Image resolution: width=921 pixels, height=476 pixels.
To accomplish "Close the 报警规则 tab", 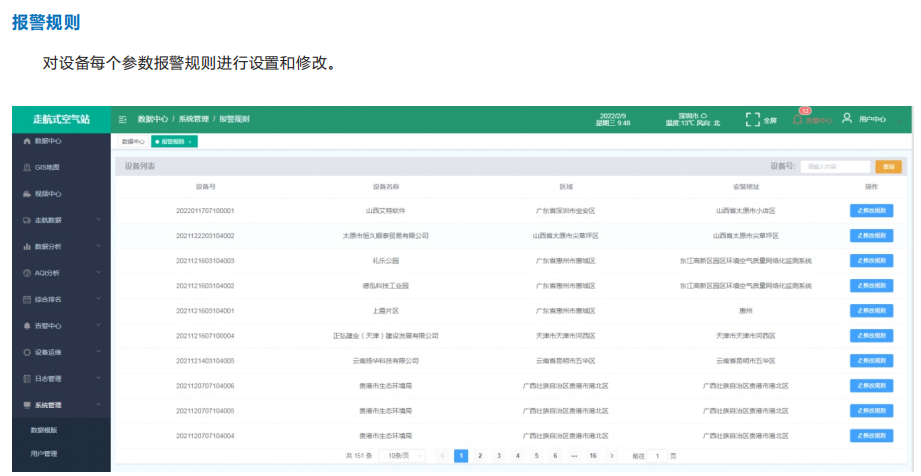I will coord(190,142).
